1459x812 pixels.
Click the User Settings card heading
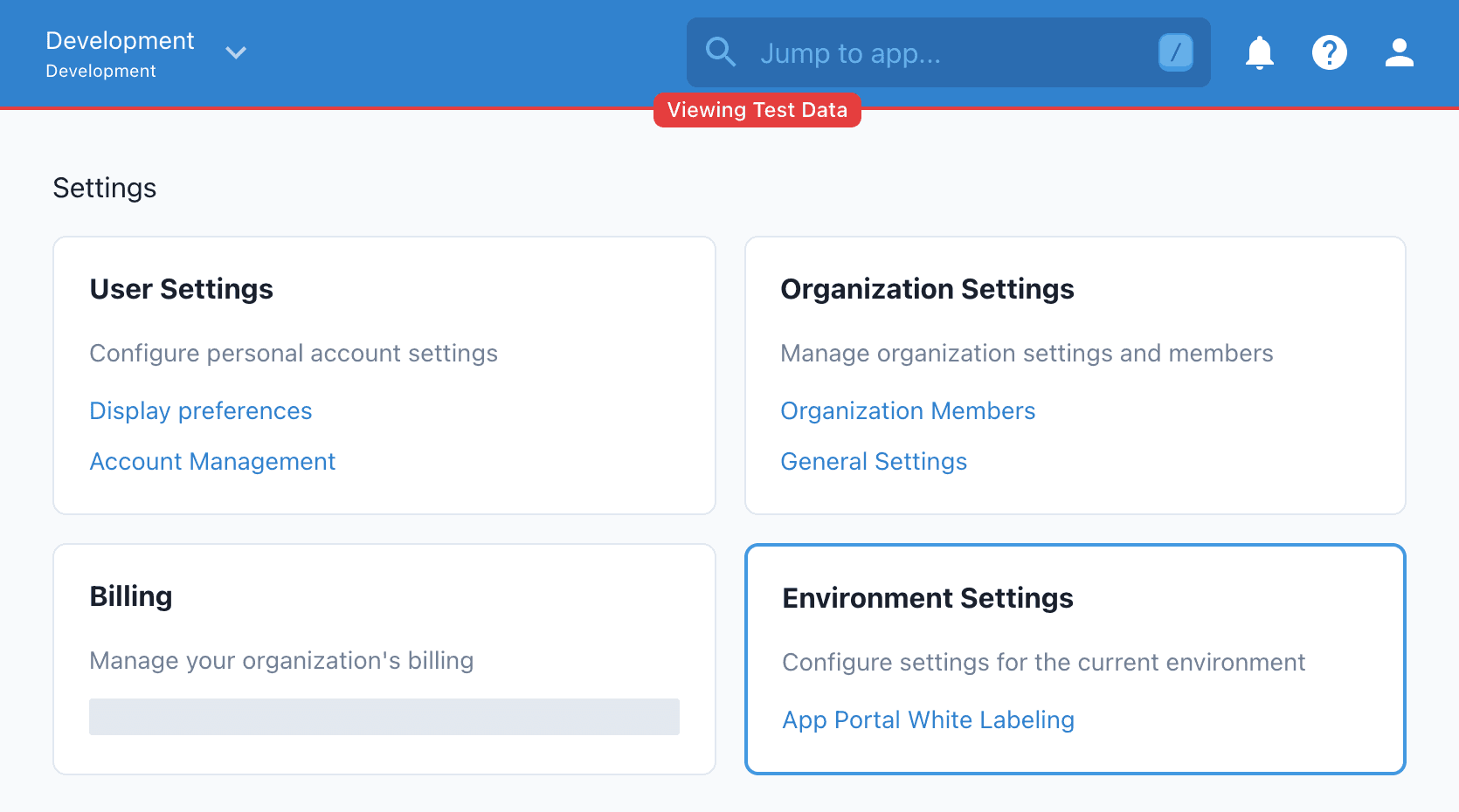[x=182, y=289]
